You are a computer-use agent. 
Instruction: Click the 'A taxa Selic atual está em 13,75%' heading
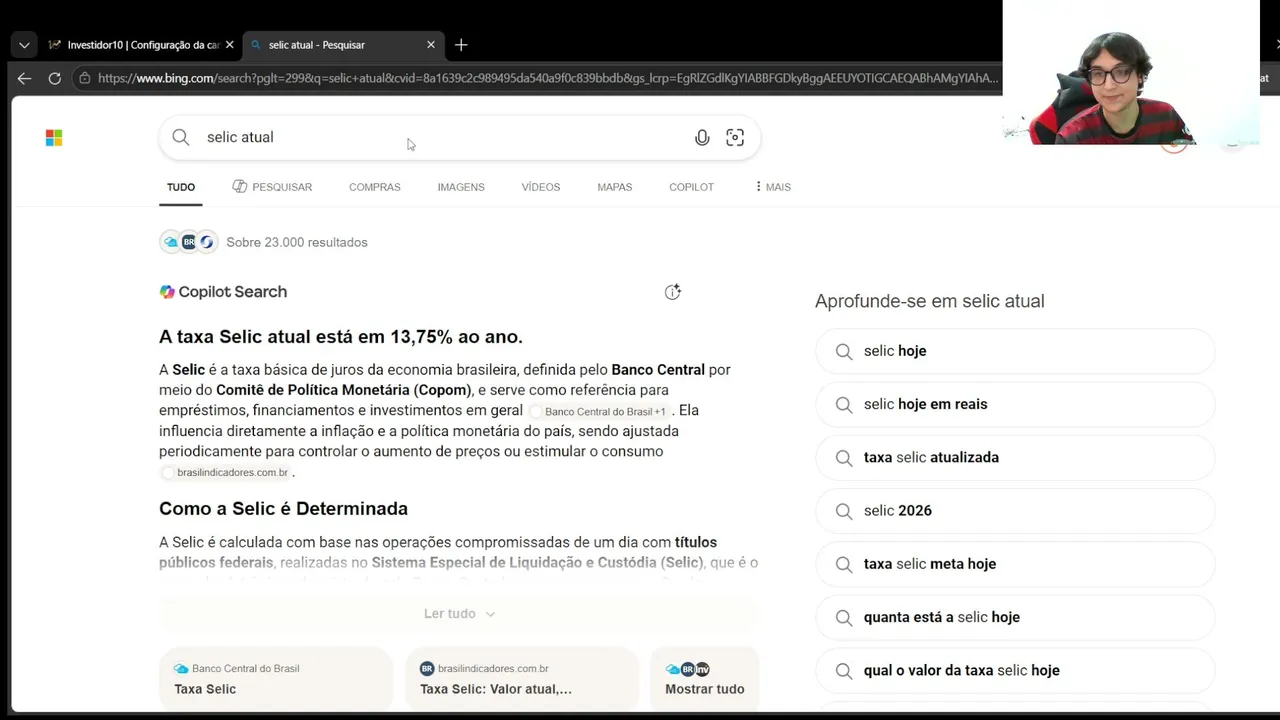pos(341,337)
